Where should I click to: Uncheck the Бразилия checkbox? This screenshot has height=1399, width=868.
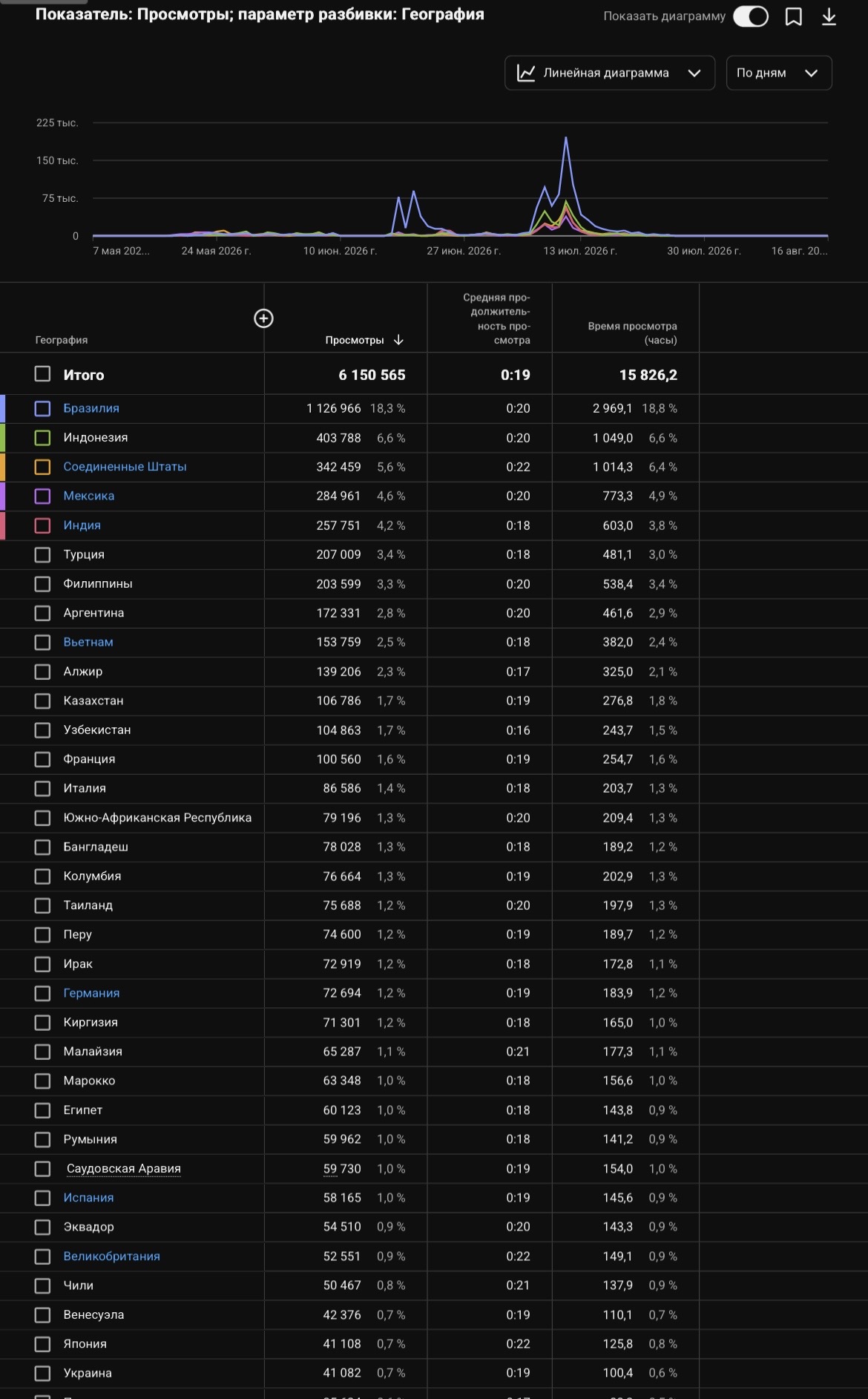tap(42, 408)
